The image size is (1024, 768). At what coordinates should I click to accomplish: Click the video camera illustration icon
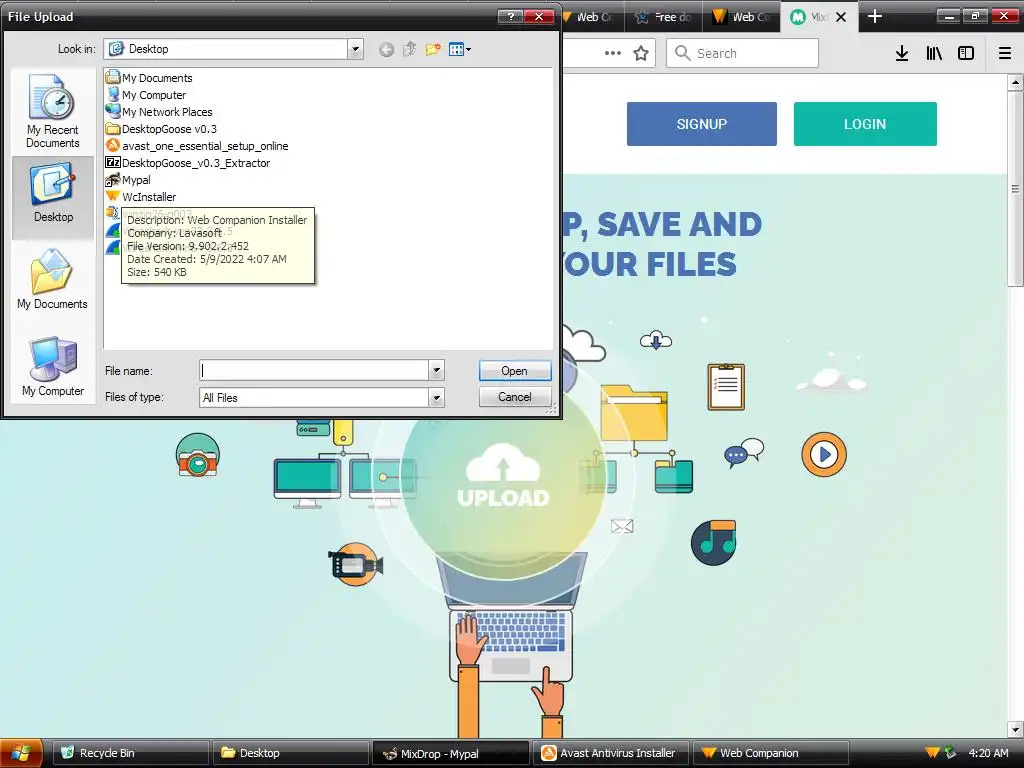click(355, 565)
